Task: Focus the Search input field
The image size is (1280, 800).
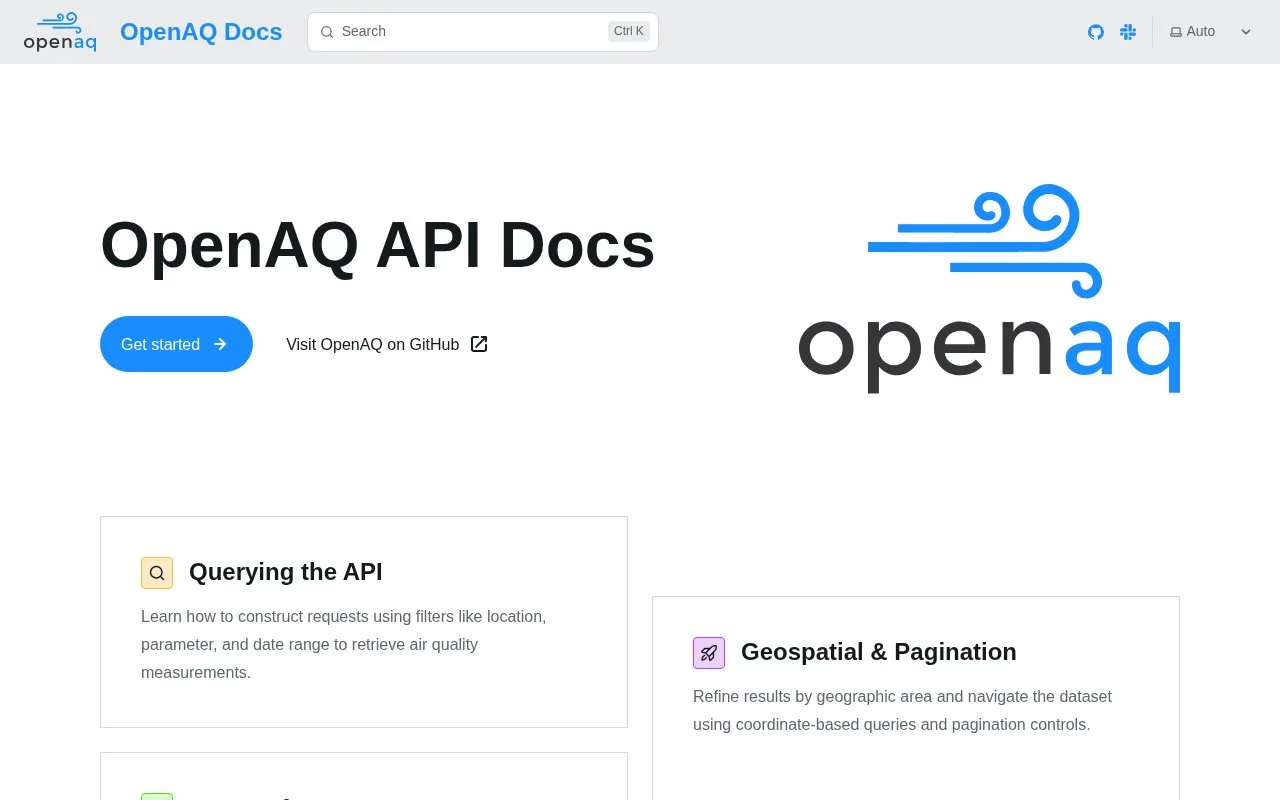Action: coord(483,32)
